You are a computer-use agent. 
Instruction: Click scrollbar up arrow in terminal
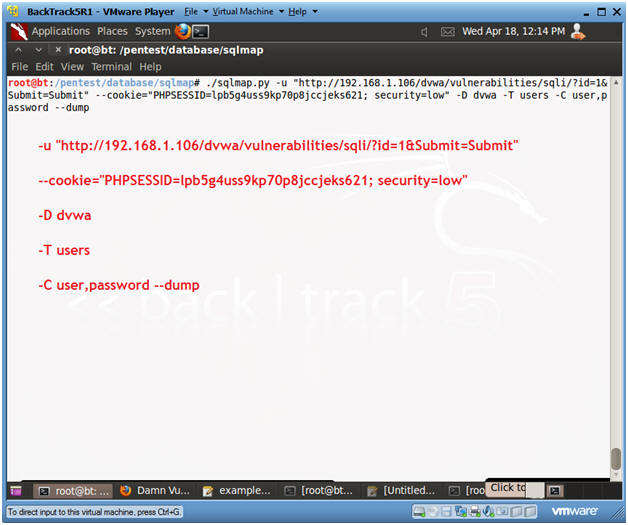pyautogui.click(x=616, y=82)
